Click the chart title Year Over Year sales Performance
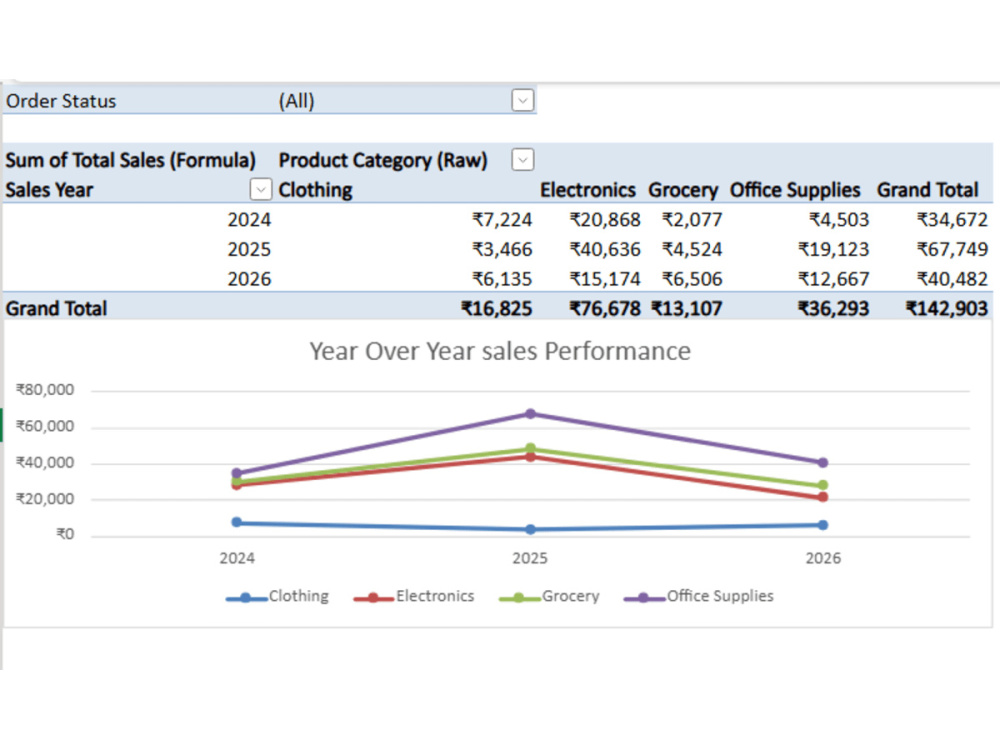The height and width of the screenshot is (750, 1000). 500,351
